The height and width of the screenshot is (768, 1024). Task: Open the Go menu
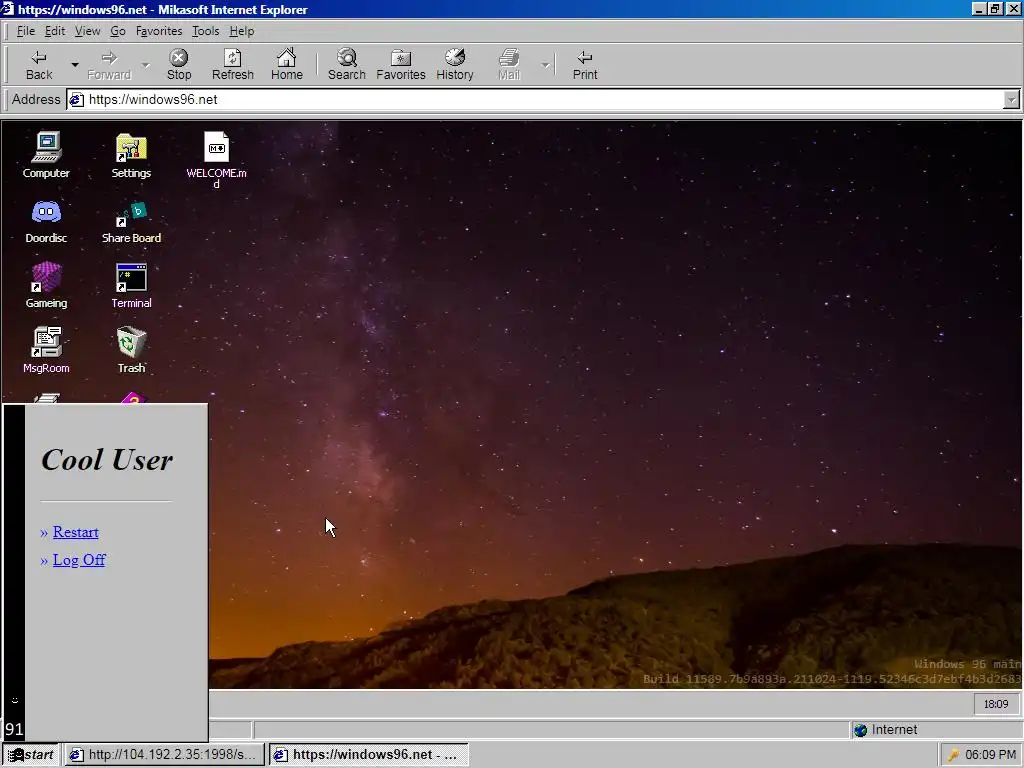(x=118, y=31)
